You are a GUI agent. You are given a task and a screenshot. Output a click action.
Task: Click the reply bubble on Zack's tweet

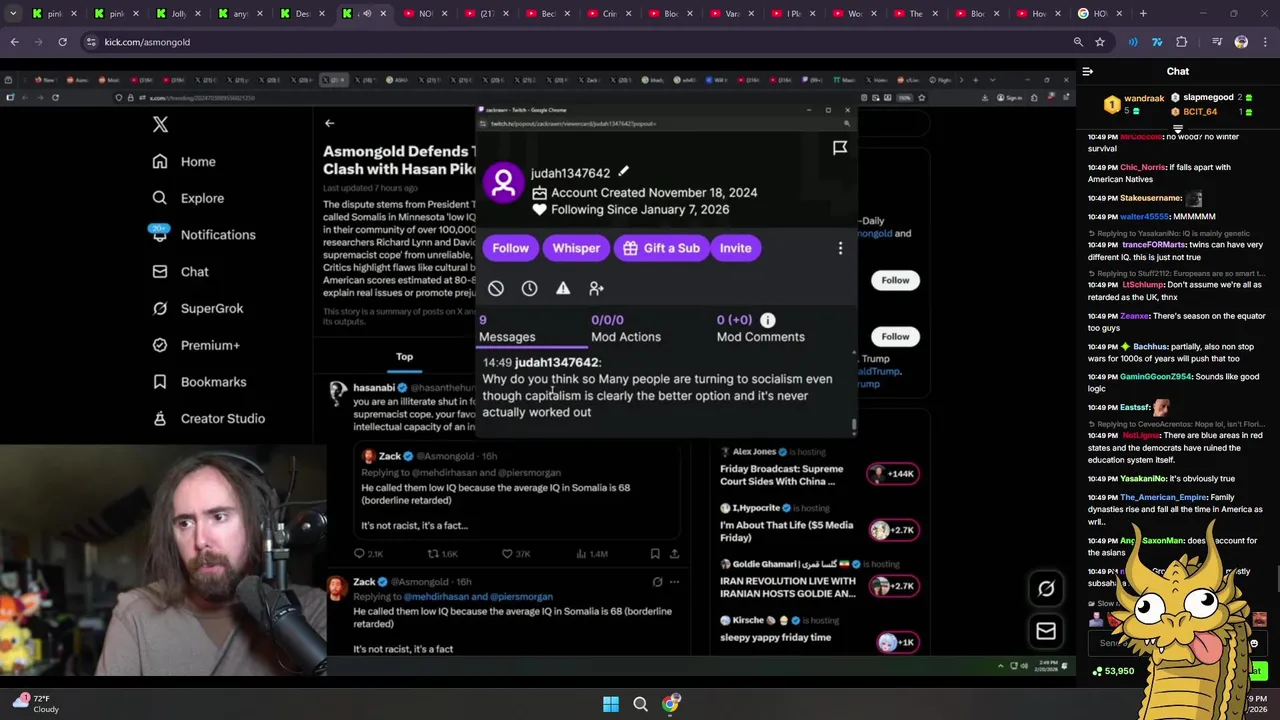tap(359, 554)
